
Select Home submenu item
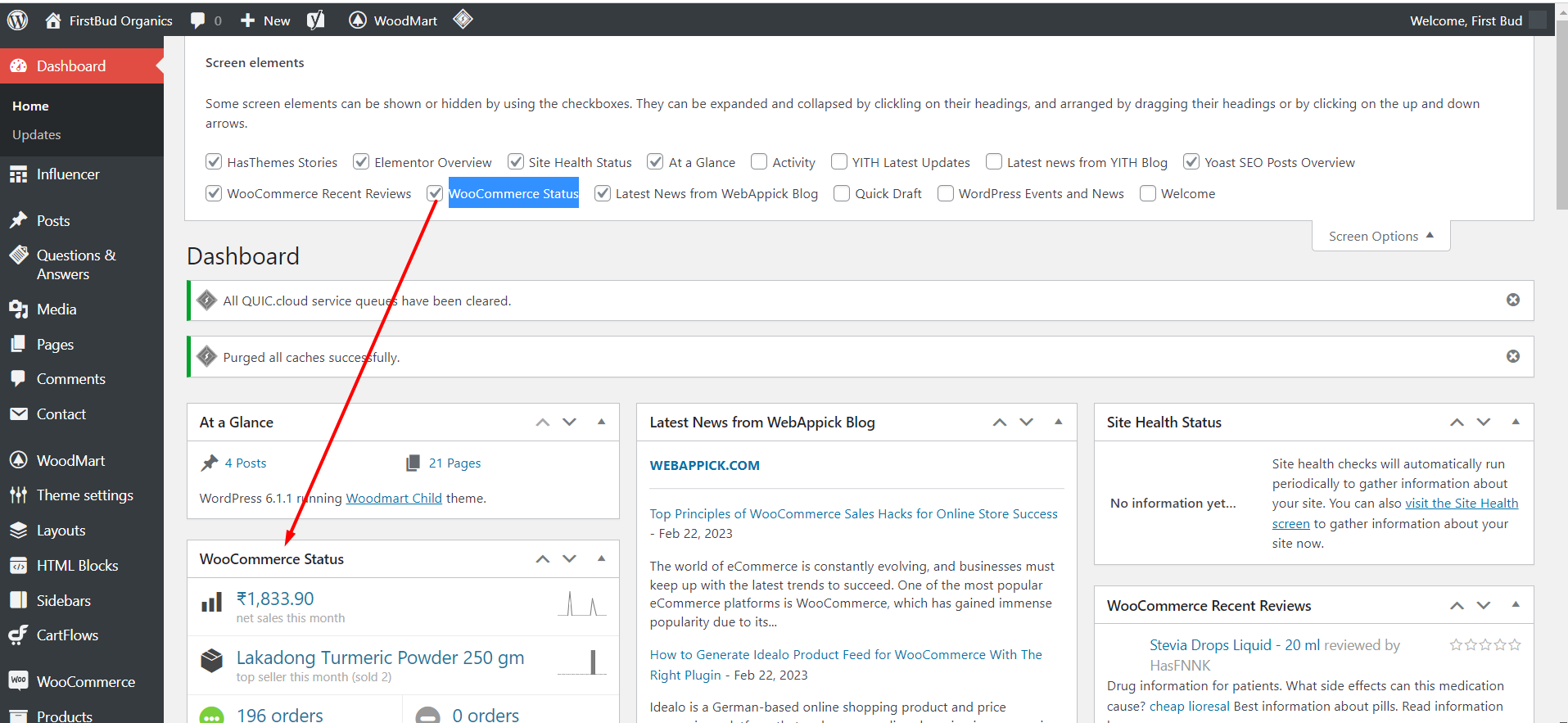(x=30, y=106)
